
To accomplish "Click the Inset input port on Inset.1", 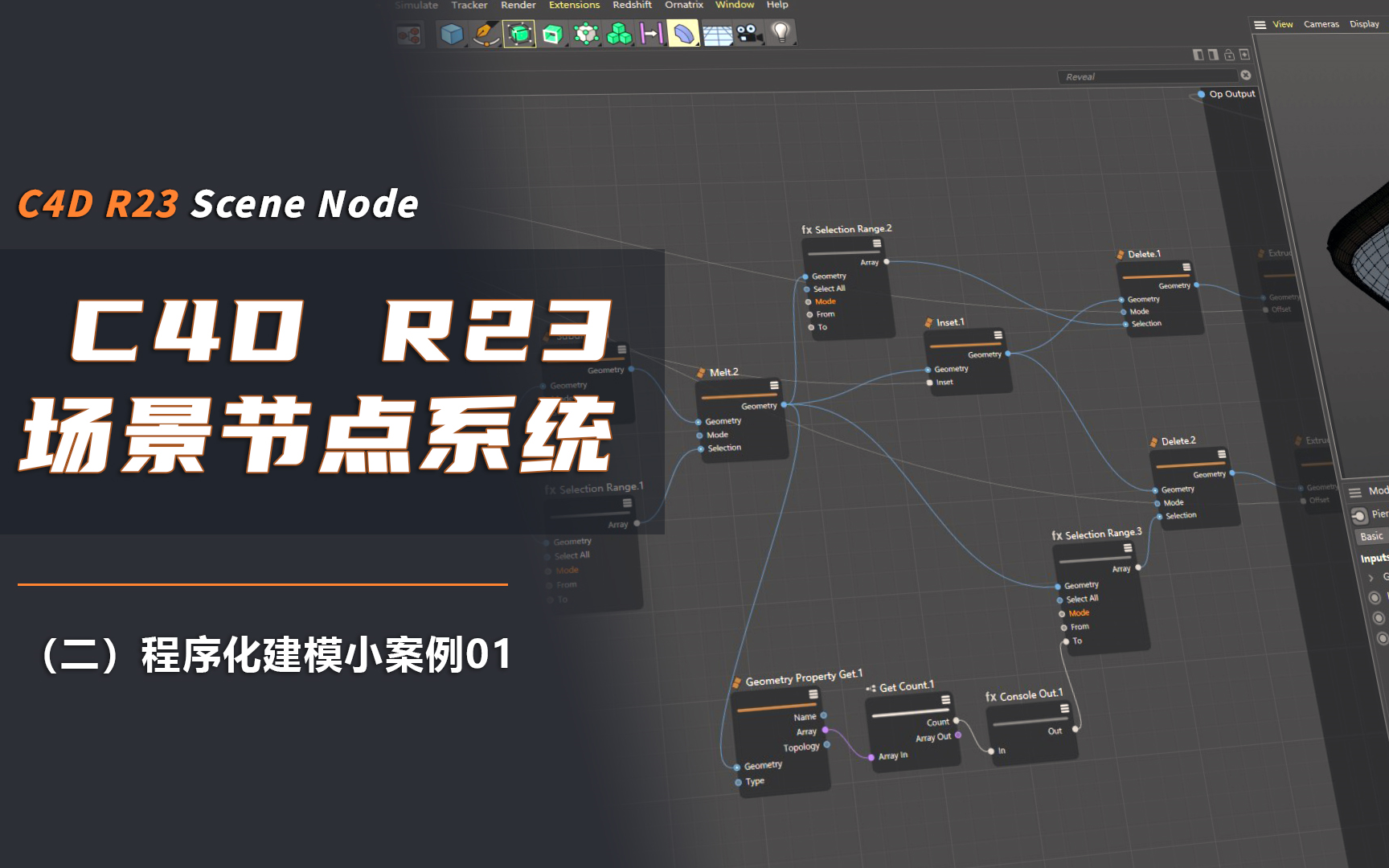I will (x=930, y=383).
